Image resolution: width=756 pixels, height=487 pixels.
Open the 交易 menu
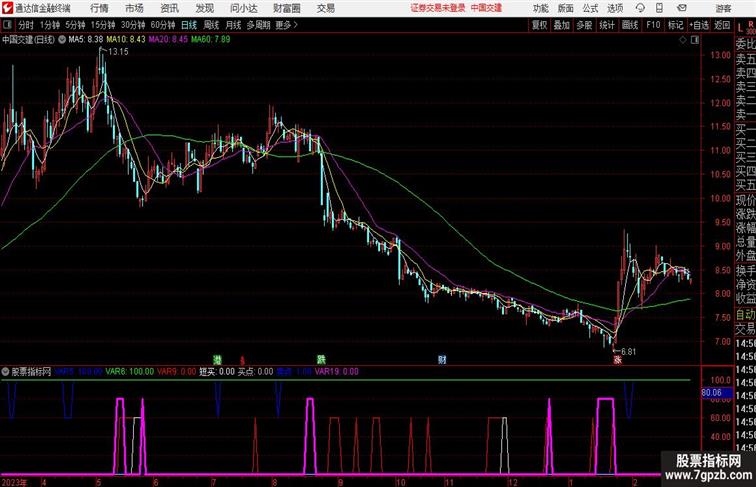[325, 8]
